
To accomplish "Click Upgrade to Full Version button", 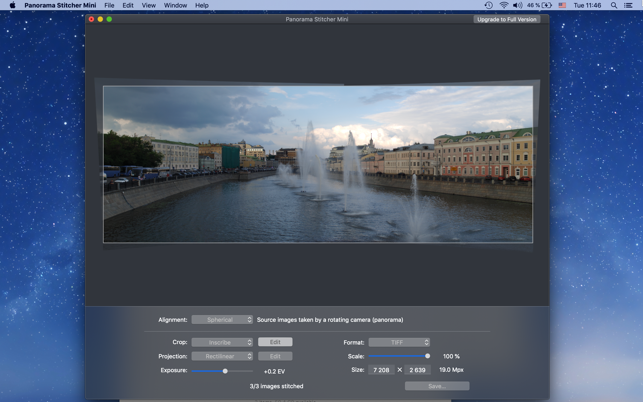I will [506, 19].
